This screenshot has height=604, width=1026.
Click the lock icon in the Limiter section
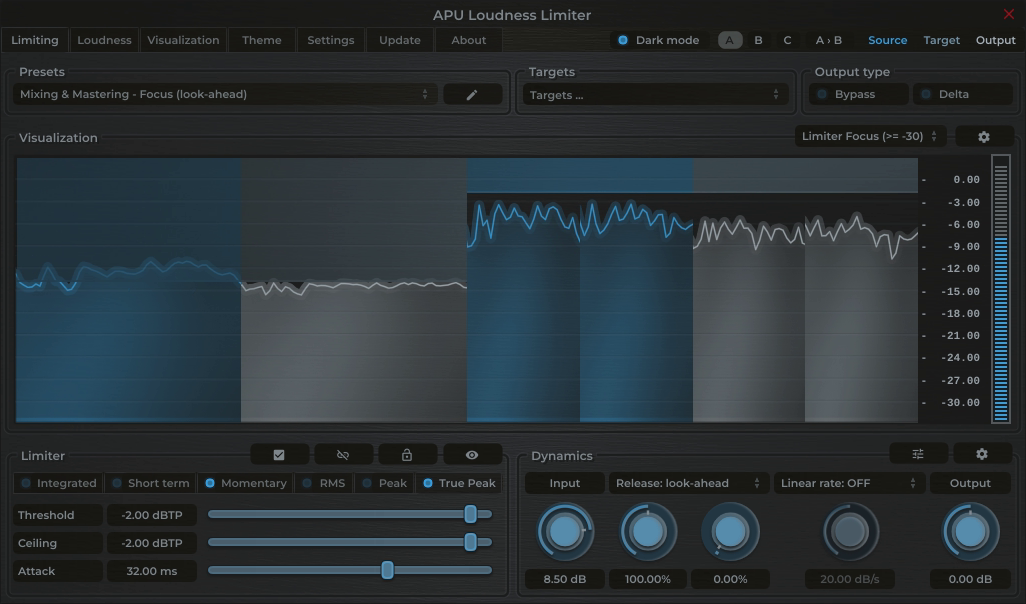408,453
